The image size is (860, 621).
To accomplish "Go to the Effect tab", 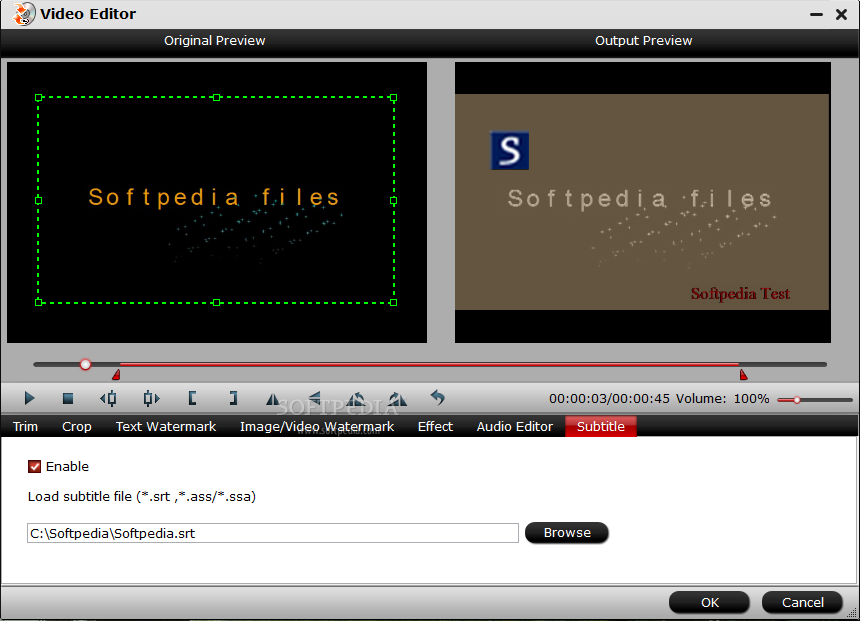I will coord(435,426).
